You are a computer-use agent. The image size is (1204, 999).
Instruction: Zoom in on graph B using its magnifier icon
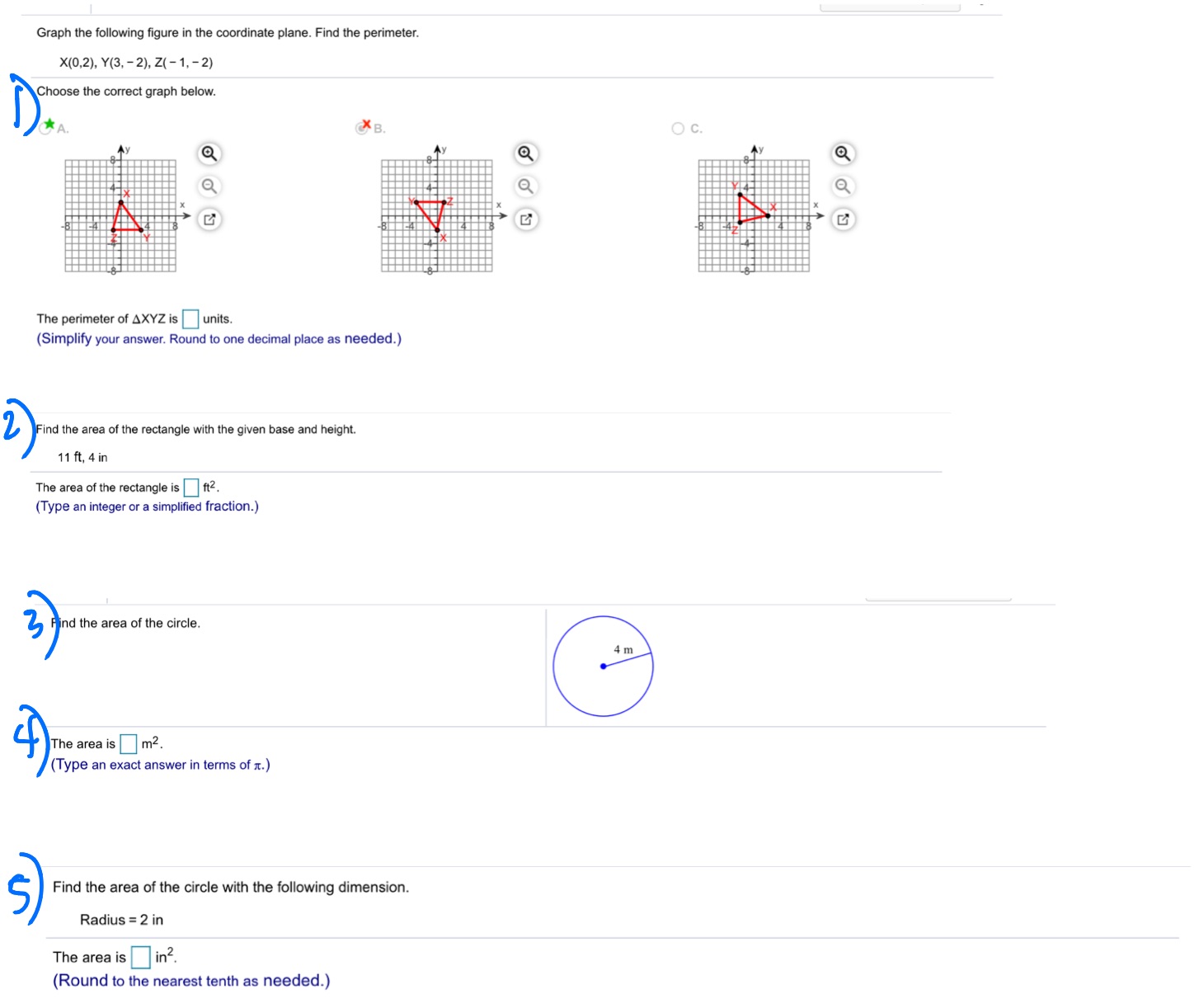click(525, 153)
